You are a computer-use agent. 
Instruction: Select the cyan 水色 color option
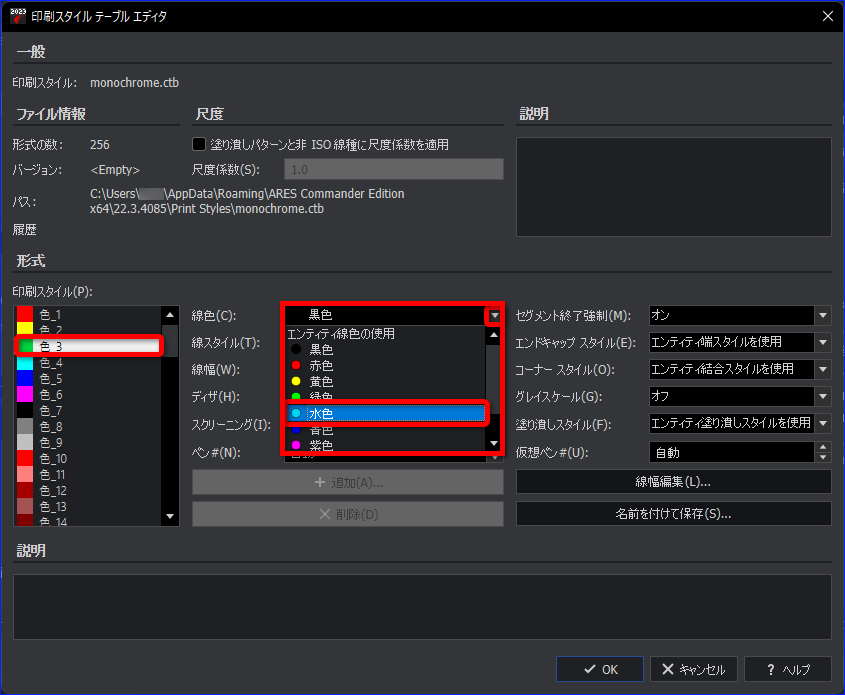(x=386, y=413)
